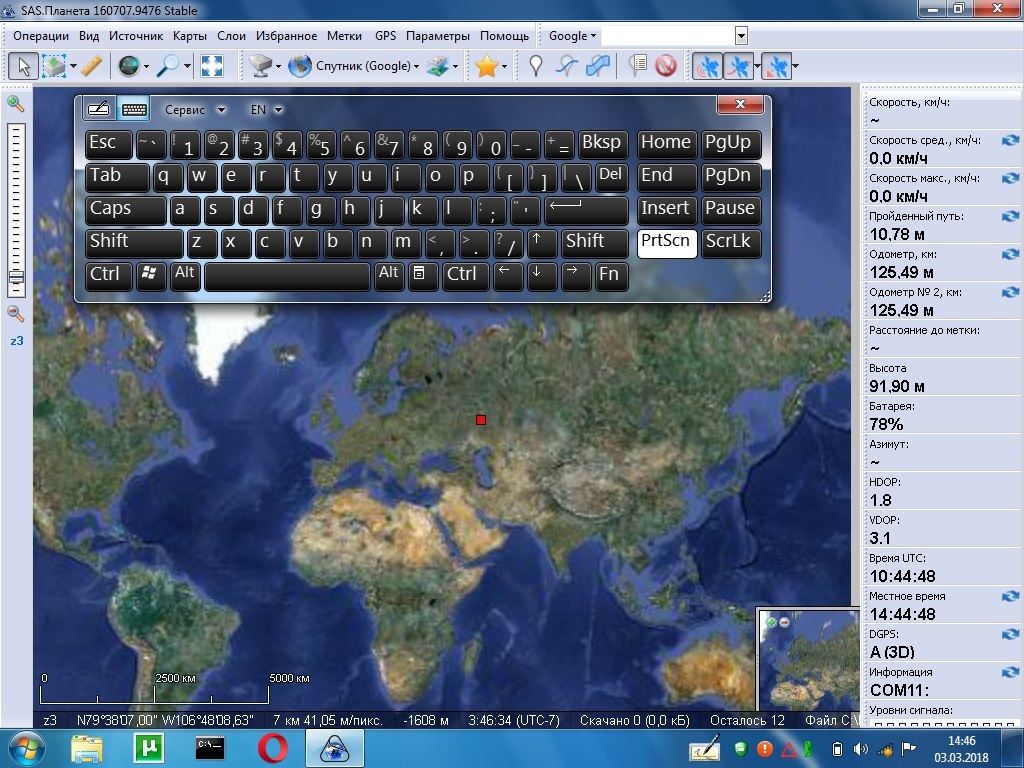Click the PrtScn key on on-screen keyboard

tap(667, 242)
